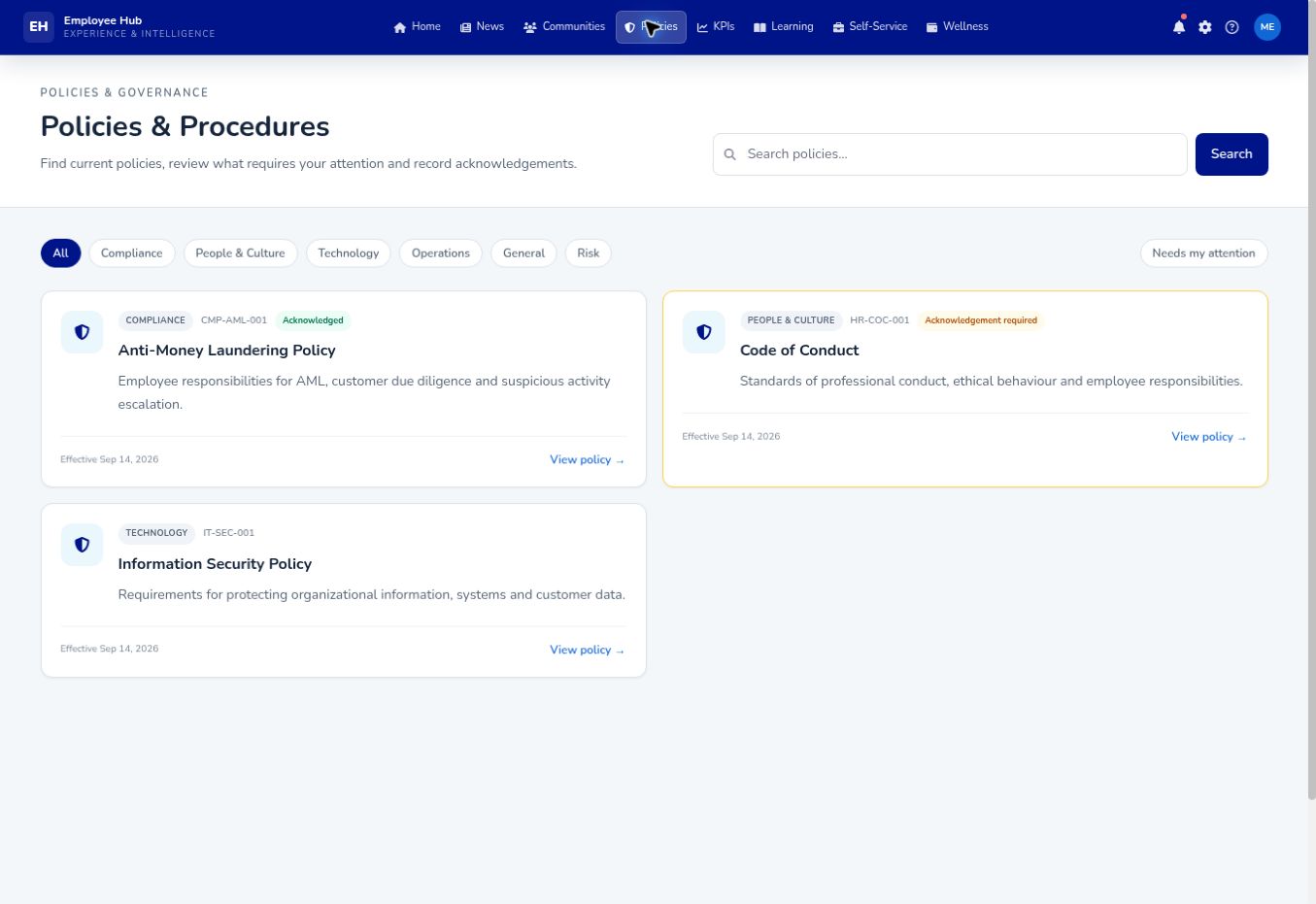Go to Home in the navigation bar

point(418,27)
